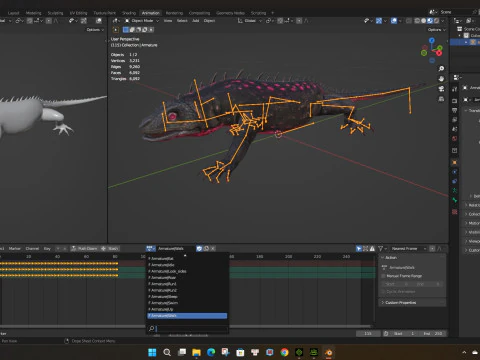Select the pan view hand icon
This screenshot has width=480, height=360.
point(441,79)
